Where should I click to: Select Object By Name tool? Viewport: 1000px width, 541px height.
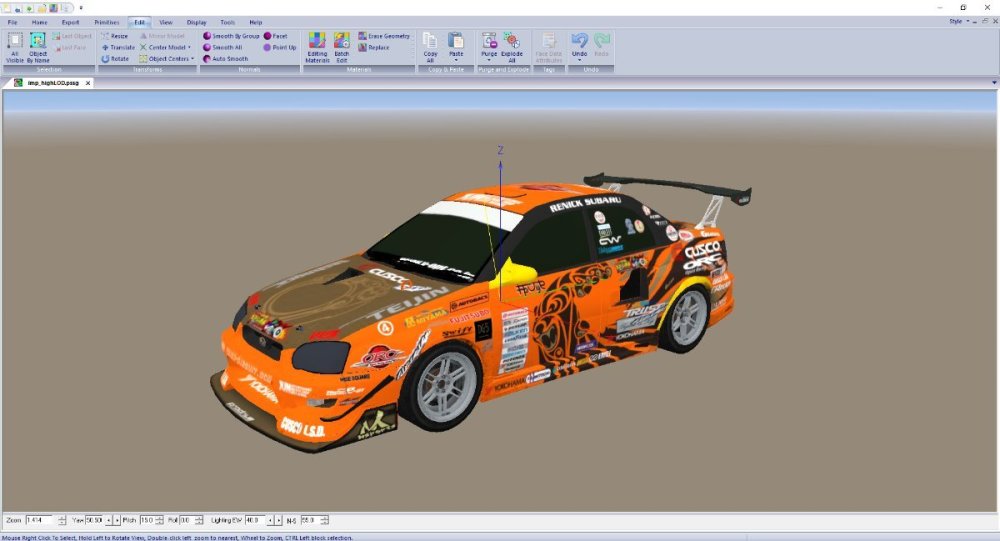tap(37, 46)
